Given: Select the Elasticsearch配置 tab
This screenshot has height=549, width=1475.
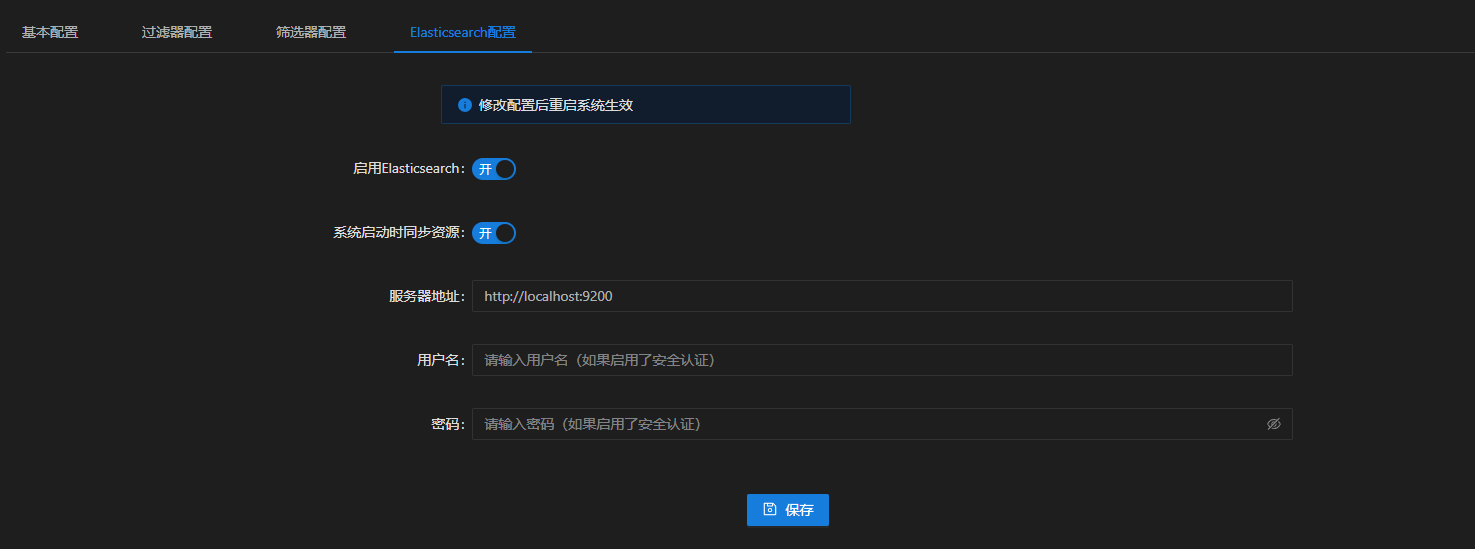Looking at the screenshot, I should 463,32.
